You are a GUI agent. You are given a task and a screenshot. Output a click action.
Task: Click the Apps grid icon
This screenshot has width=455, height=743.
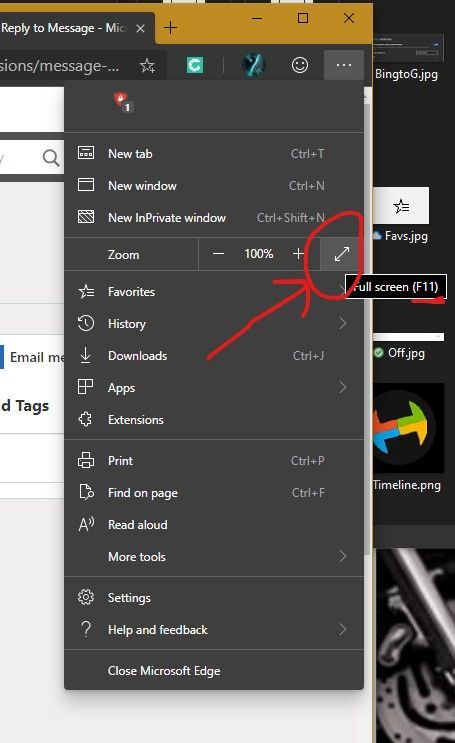(85, 387)
